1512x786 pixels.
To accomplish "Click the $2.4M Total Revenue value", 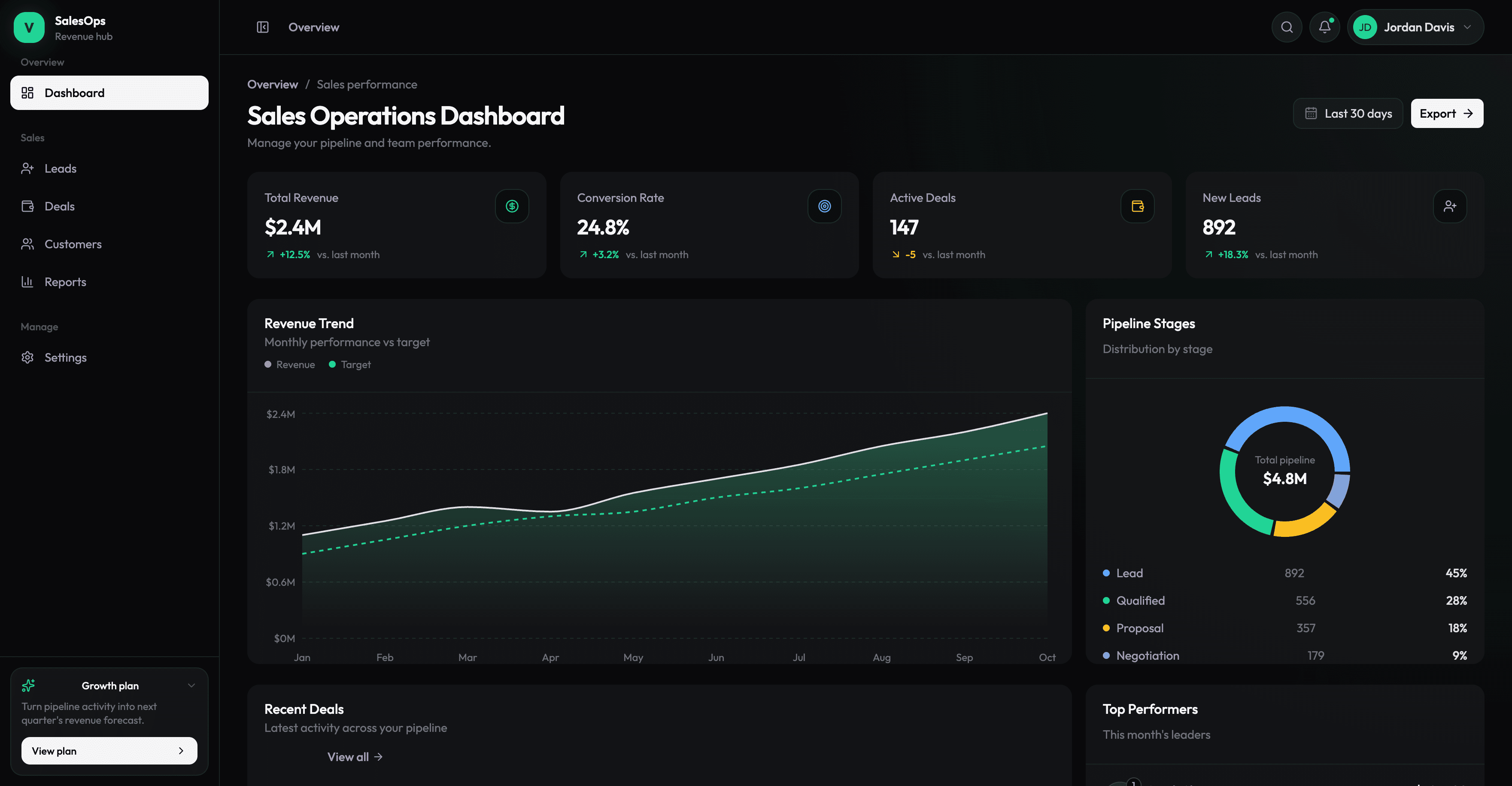I will (293, 227).
